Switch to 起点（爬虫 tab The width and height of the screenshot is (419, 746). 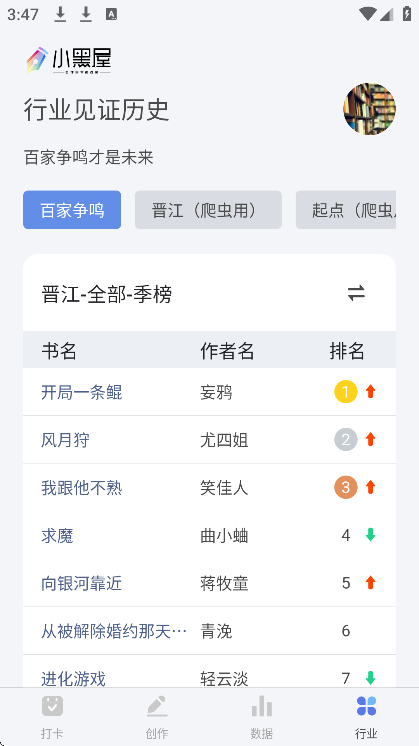tap(346, 210)
